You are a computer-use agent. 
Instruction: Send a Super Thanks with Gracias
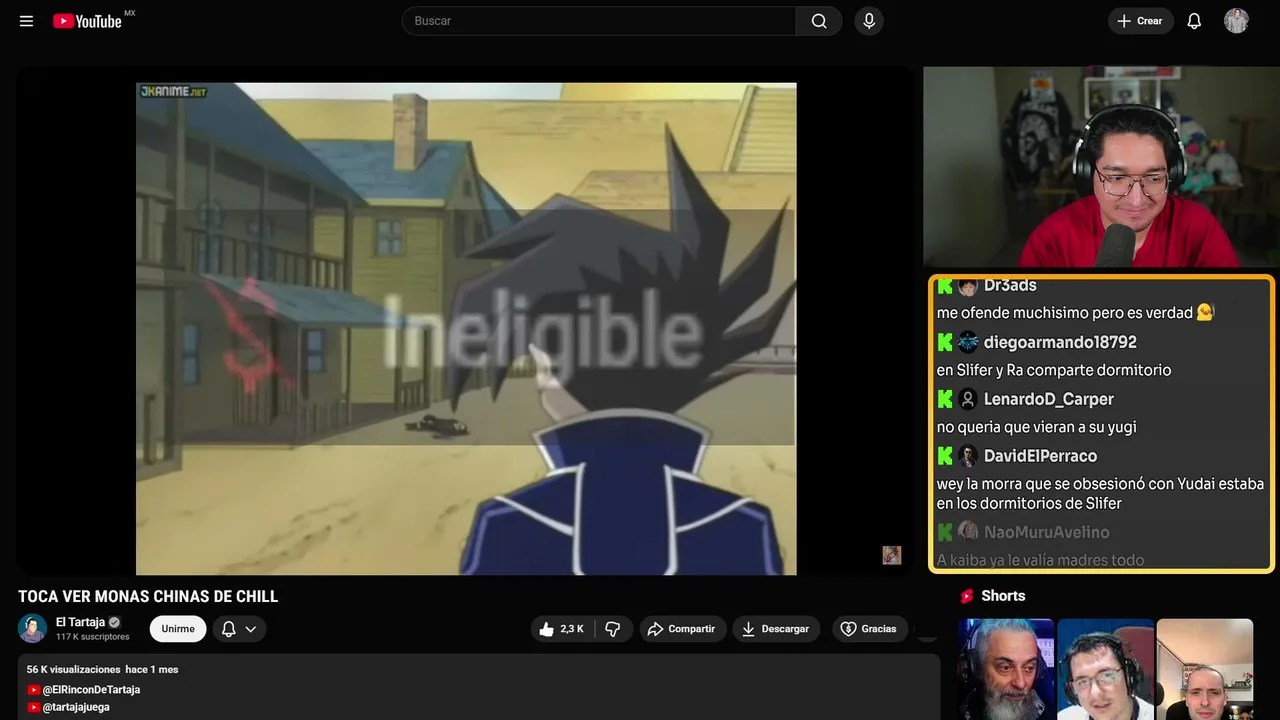(870, 629)
